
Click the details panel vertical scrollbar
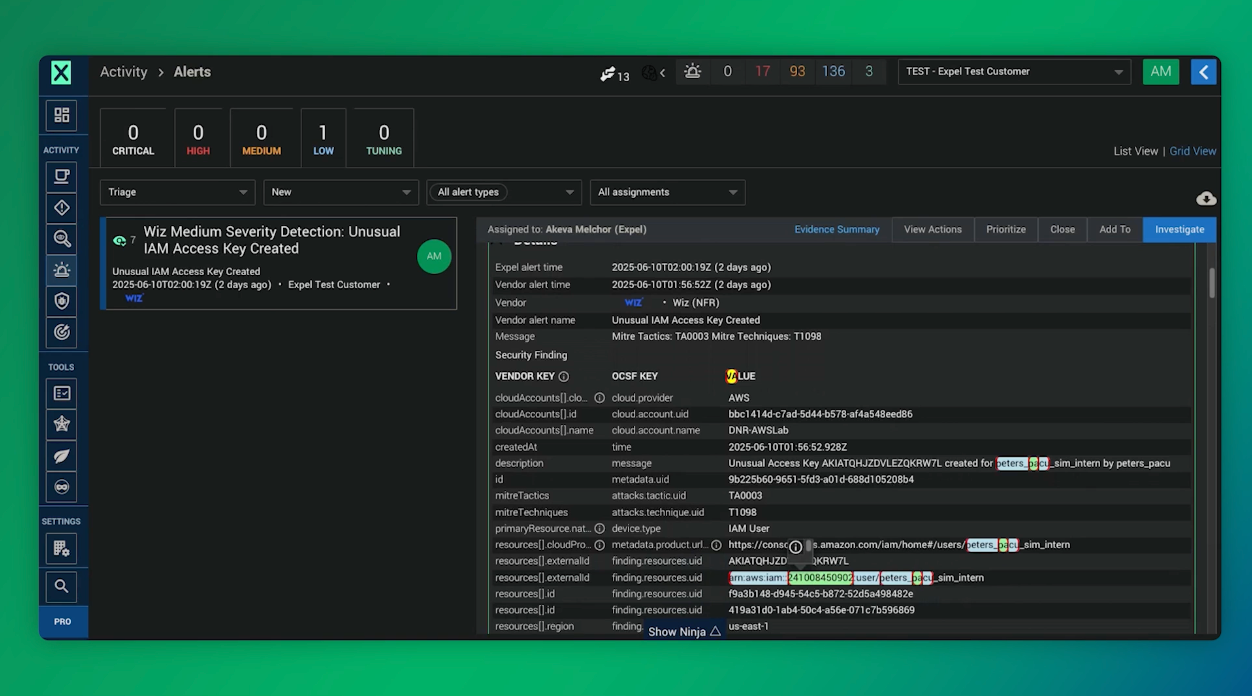pos(1212,284)
